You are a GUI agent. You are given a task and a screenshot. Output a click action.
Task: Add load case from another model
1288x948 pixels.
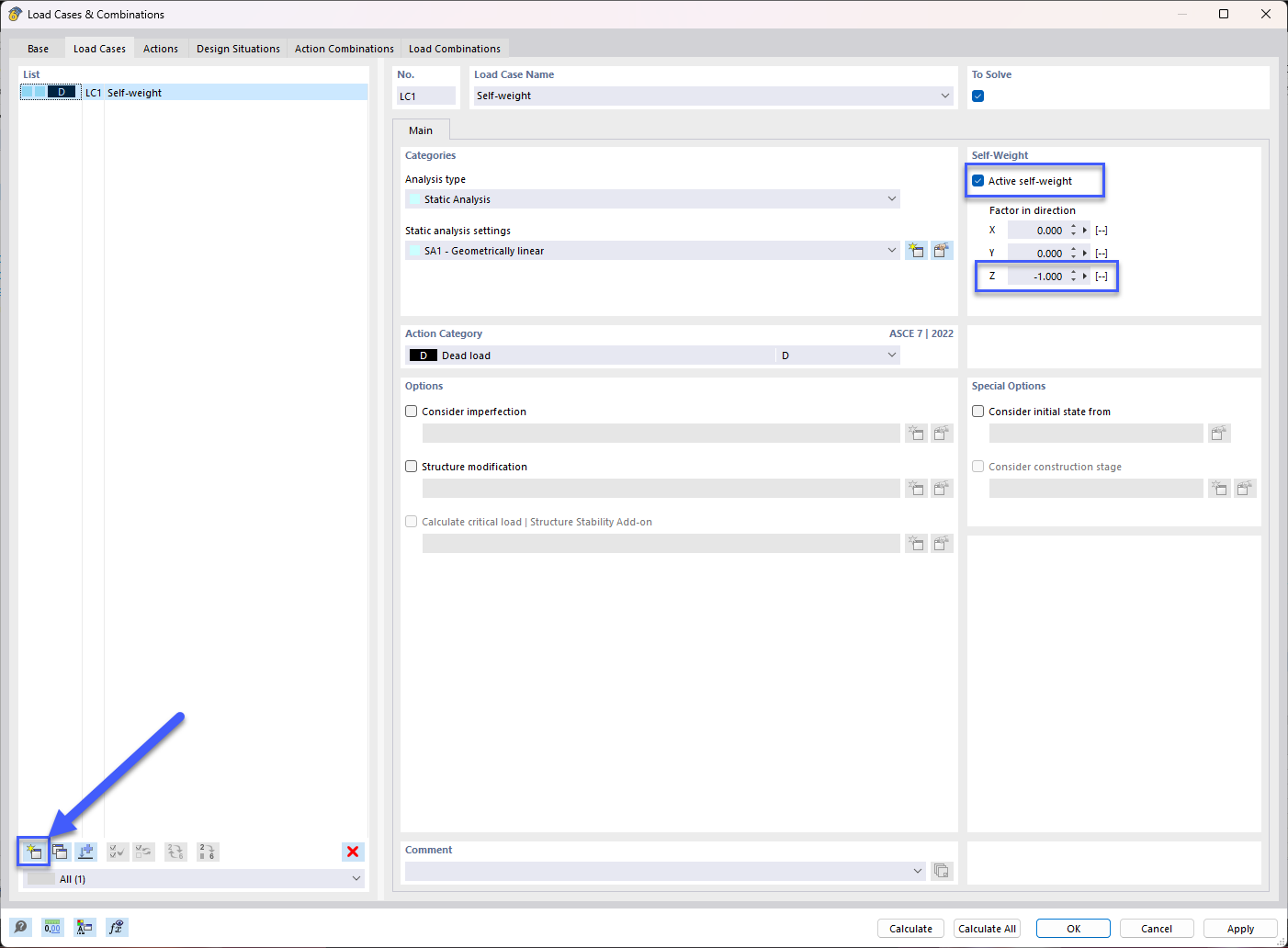pos(85,852)
